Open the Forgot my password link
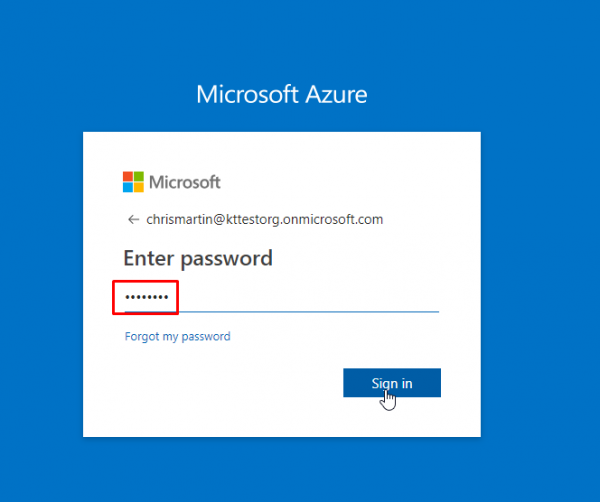The height and width of the screenshot is (502, 600). [x=178, y=336]
